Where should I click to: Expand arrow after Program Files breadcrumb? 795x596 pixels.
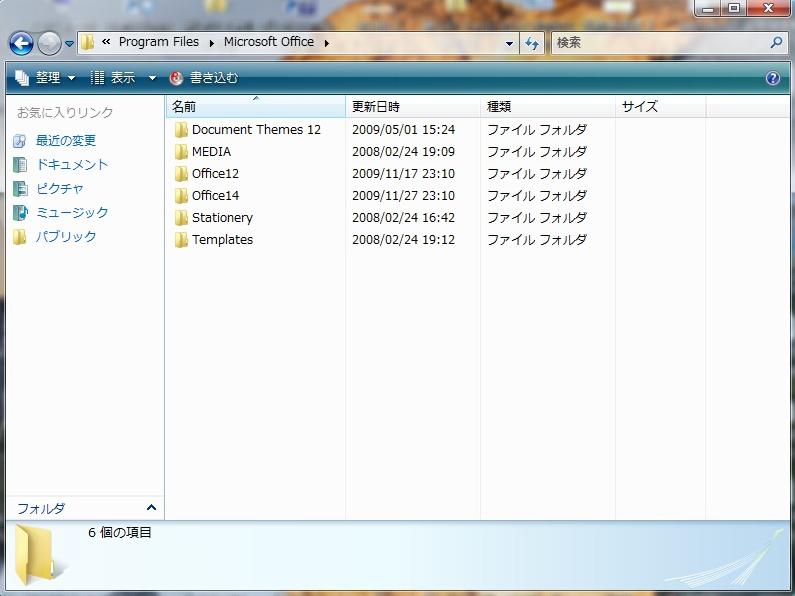coord(211,43)
